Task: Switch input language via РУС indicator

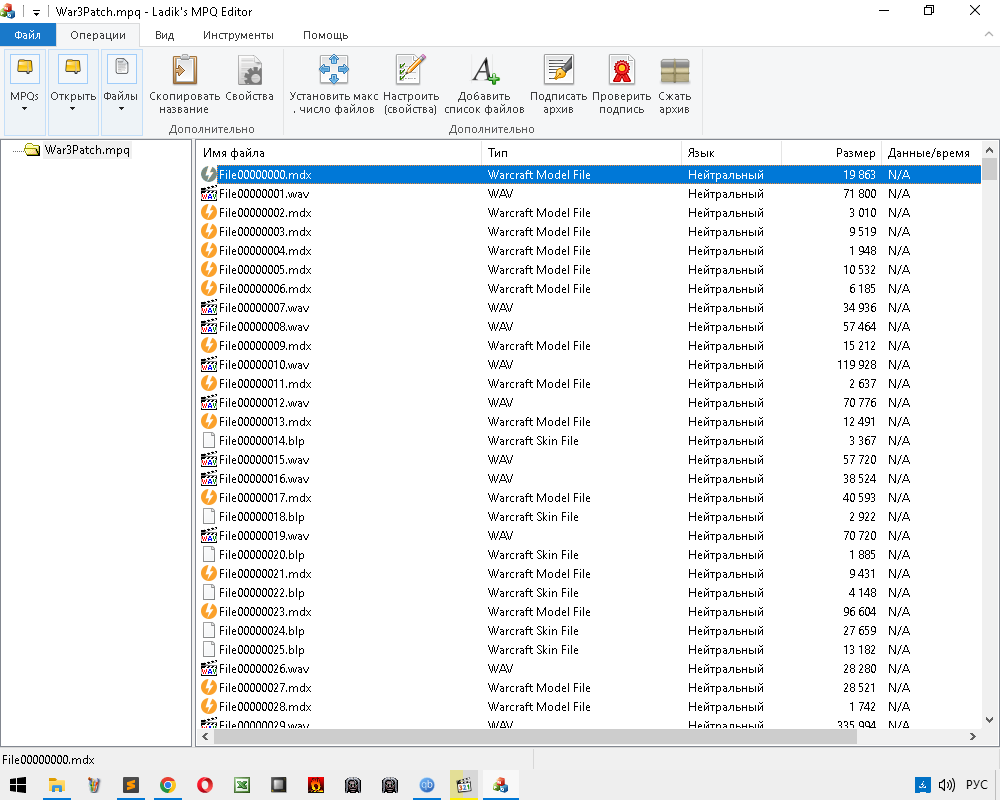Action: click(x=976, y=785)
